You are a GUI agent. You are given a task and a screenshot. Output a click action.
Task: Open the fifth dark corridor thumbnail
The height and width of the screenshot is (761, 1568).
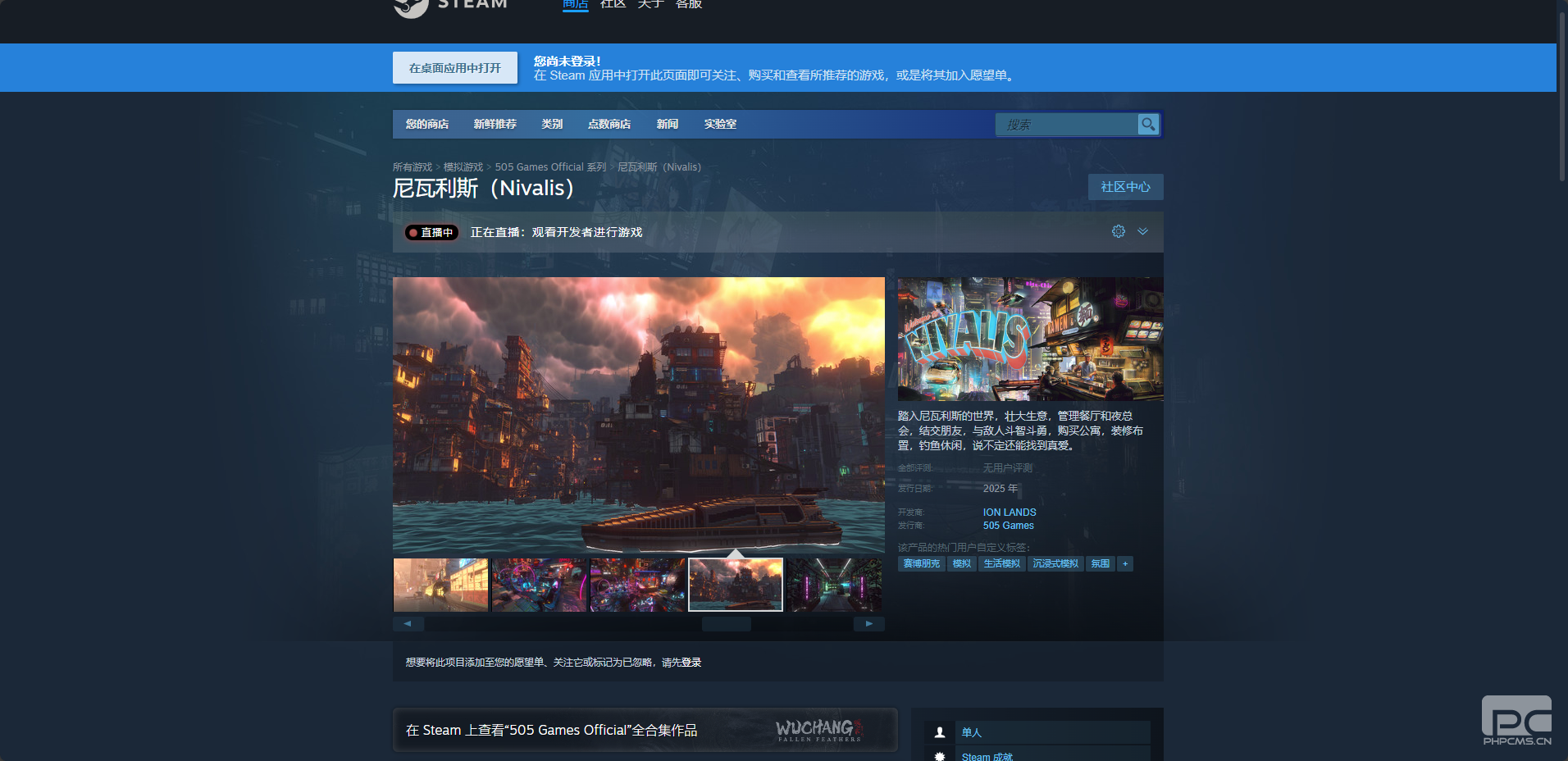(x=834, y=585)
